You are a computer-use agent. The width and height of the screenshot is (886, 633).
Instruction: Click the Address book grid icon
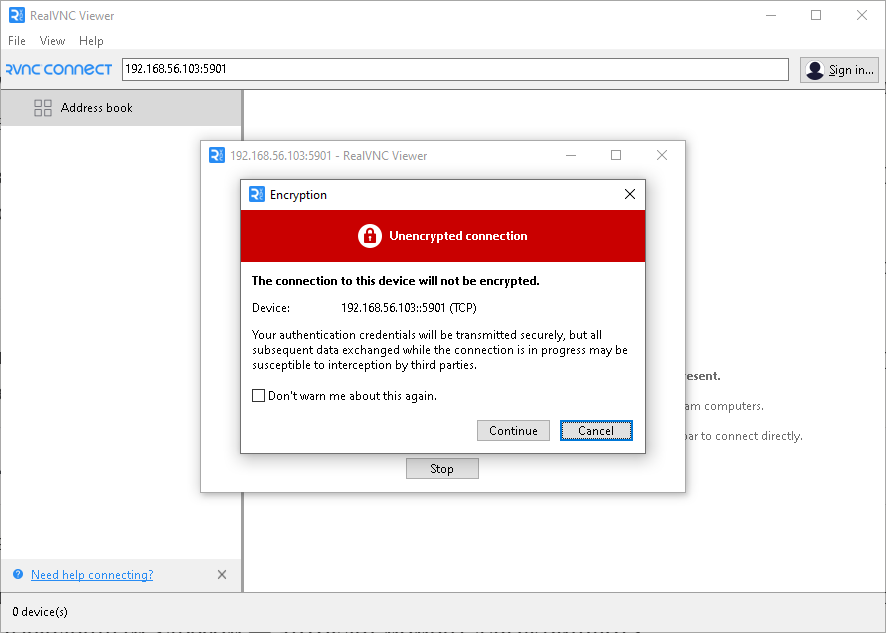(43, 108)
